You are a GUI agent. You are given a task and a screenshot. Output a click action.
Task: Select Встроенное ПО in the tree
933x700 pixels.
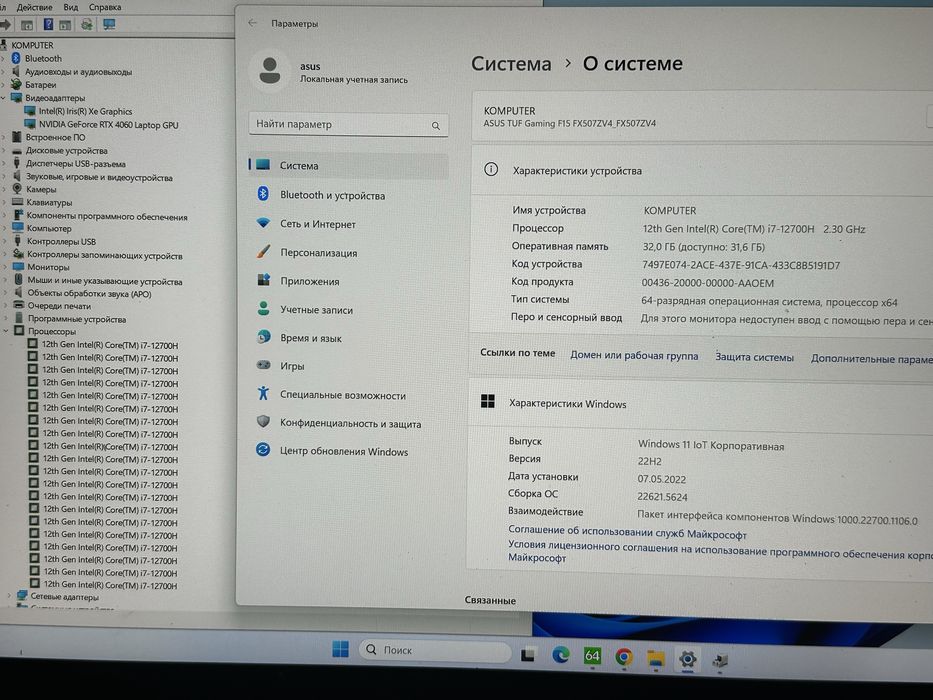click(x=55, y=138)
